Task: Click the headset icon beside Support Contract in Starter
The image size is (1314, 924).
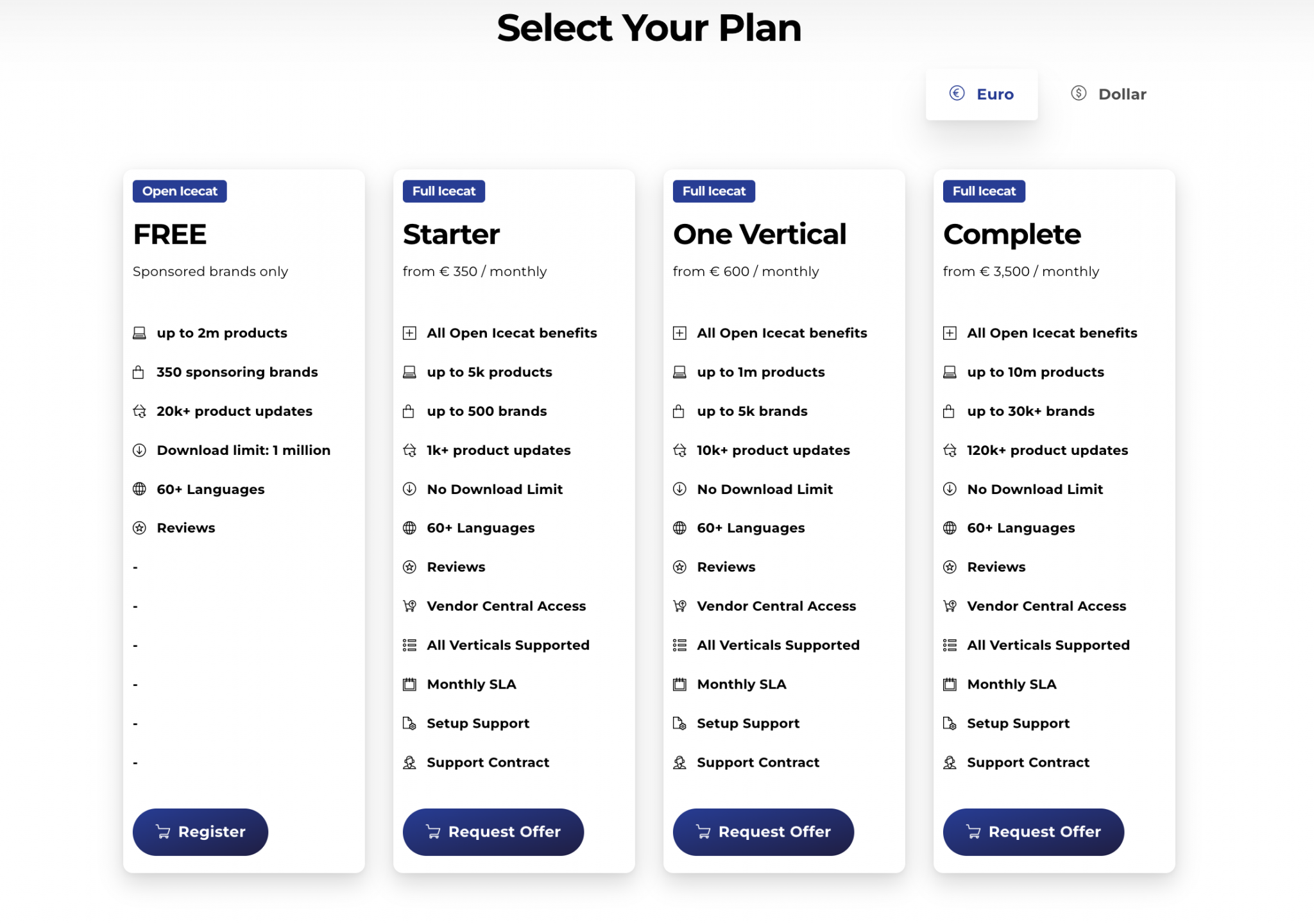Action: tap(409, 762)
